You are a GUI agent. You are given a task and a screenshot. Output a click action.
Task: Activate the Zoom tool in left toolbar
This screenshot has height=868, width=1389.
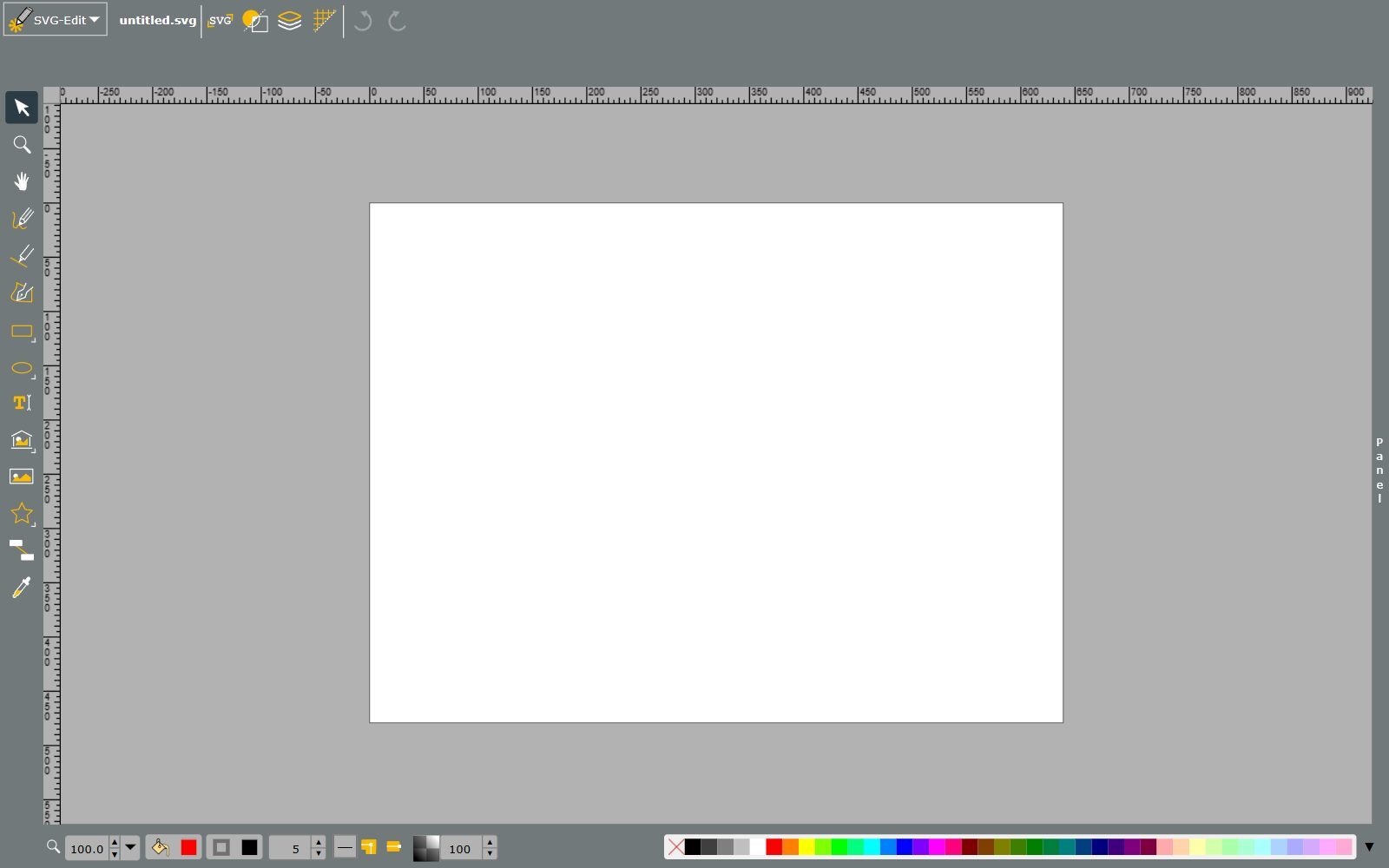22,144
